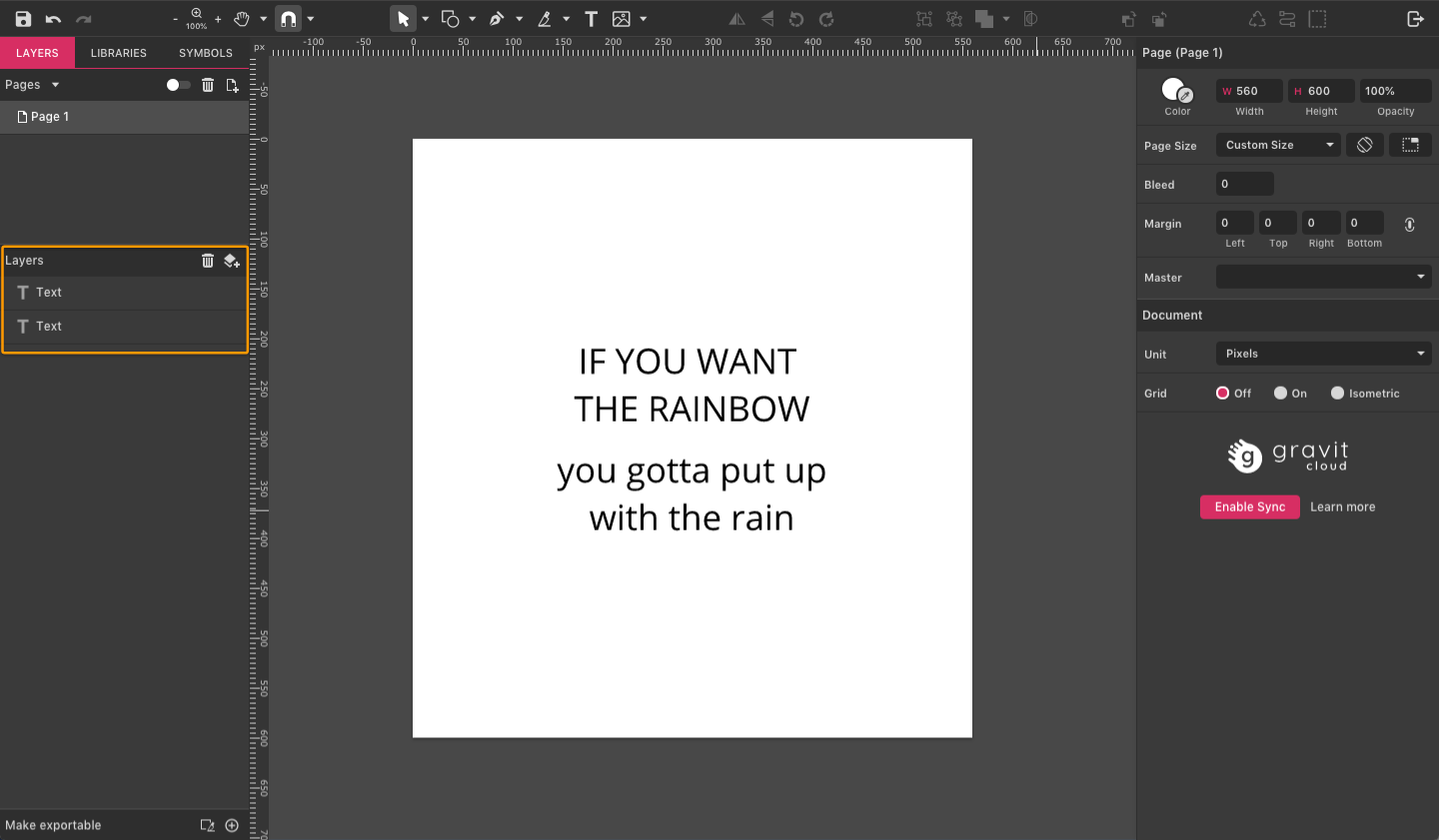
Task: Click the Boolean combine shapes icon
Action: 984,19
